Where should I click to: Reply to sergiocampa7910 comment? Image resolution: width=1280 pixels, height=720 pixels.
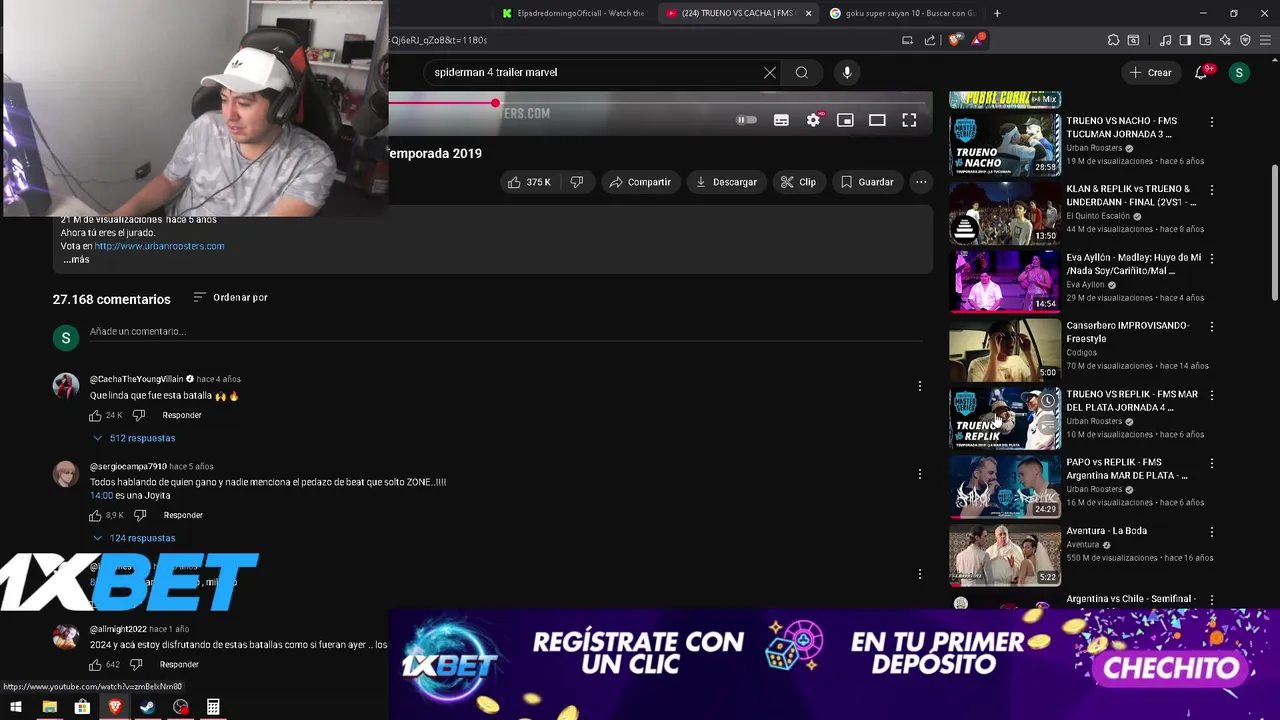coord(183,515)
